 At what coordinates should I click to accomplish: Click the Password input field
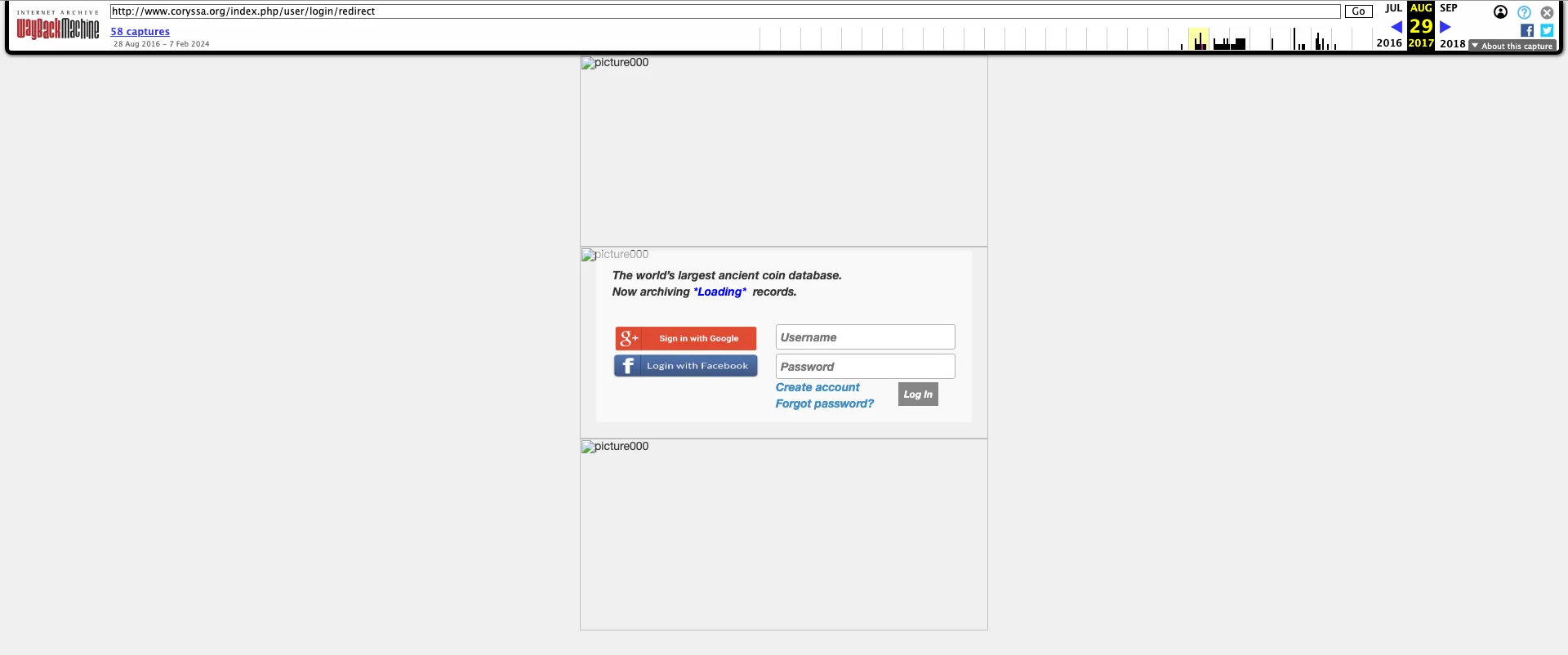[865, 367]
